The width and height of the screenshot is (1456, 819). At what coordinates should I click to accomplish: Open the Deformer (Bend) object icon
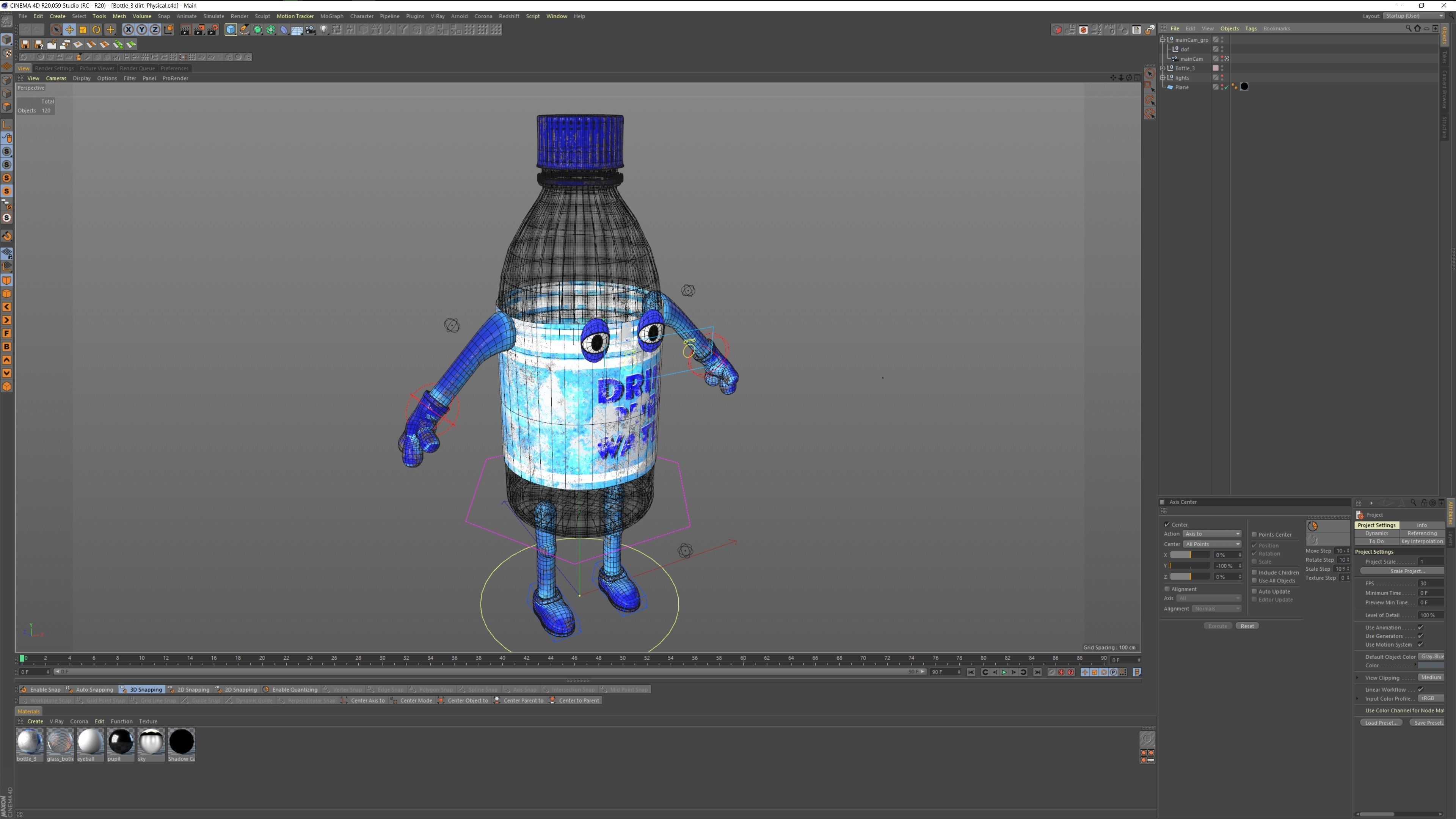pos(284,30)
